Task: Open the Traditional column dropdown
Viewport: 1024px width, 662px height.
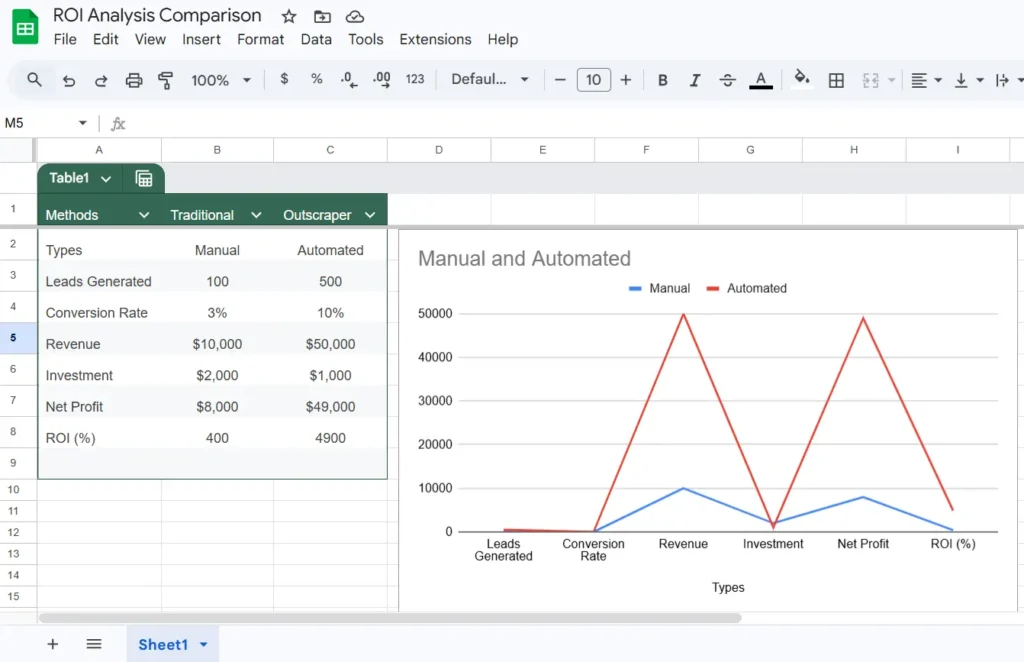Action: click(x=256, y=215)
